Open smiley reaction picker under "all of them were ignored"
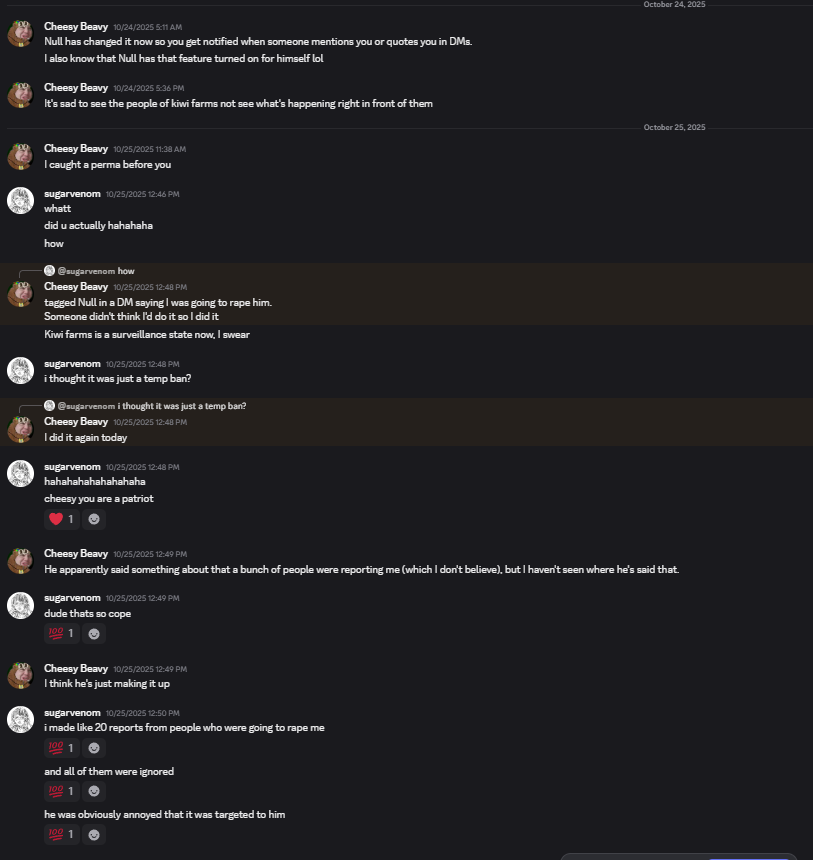813x860 pixels. click(94, 791)
